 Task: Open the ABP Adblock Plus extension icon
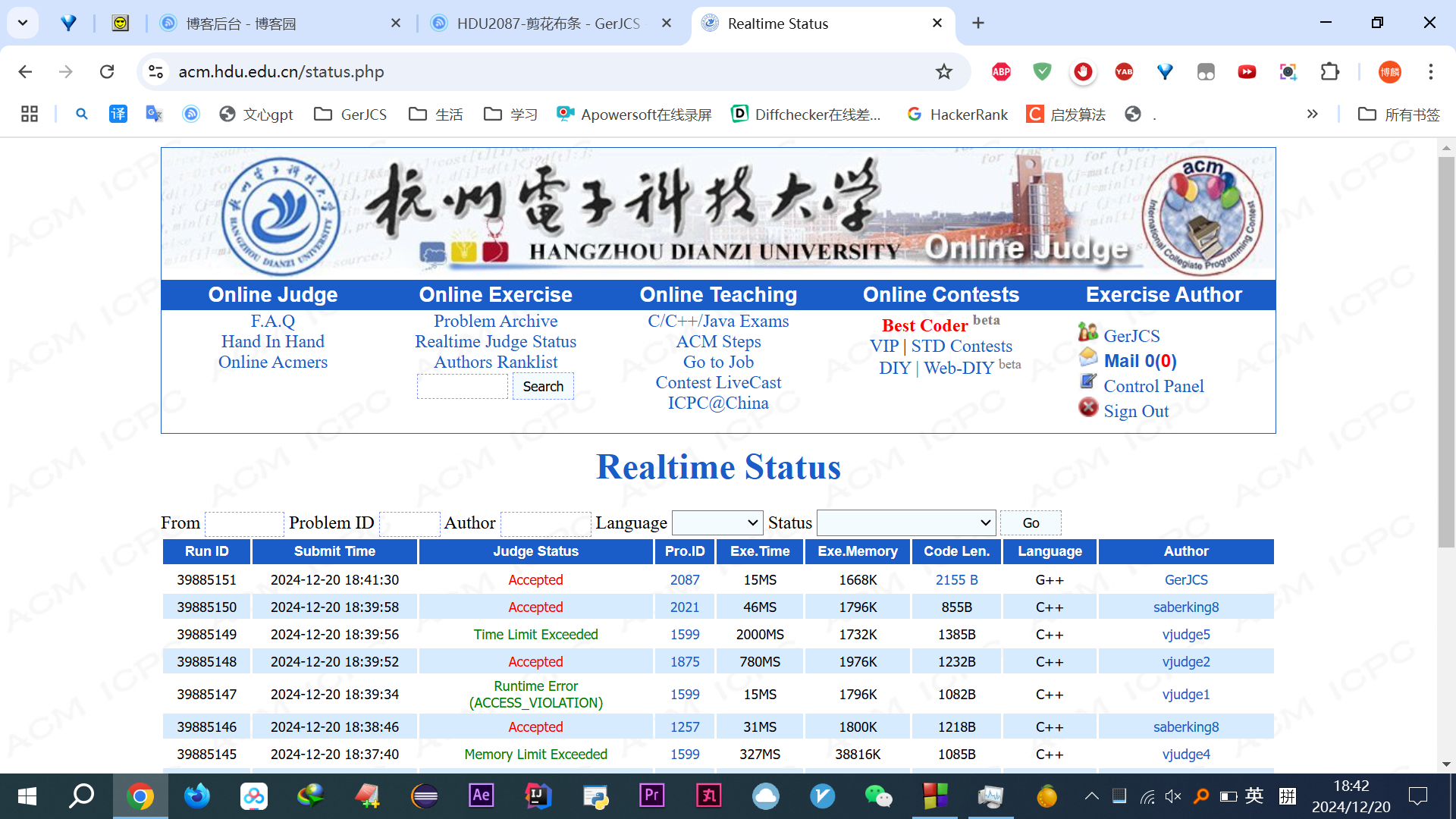(1001, 71)
